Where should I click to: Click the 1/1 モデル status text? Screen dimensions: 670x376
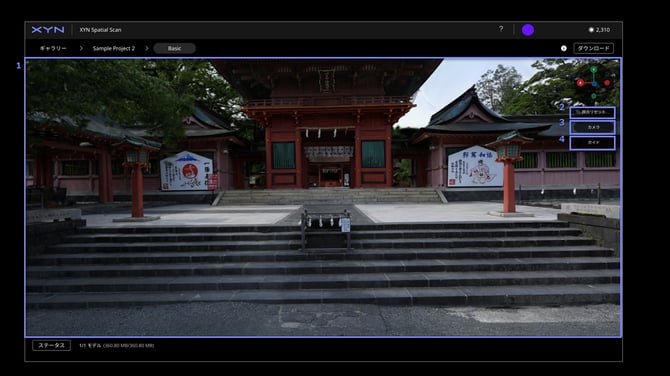click(x=116, y=345)
